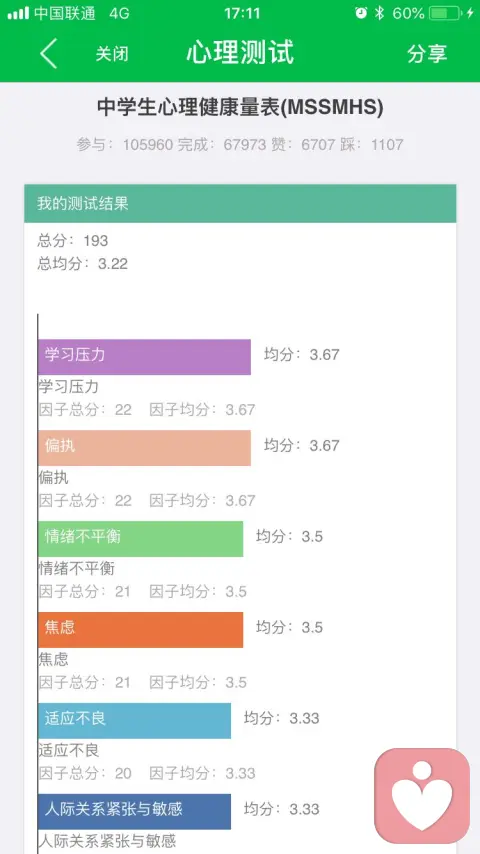Open the 分享 share option
The image size is (480, 854).
(427, 53)
